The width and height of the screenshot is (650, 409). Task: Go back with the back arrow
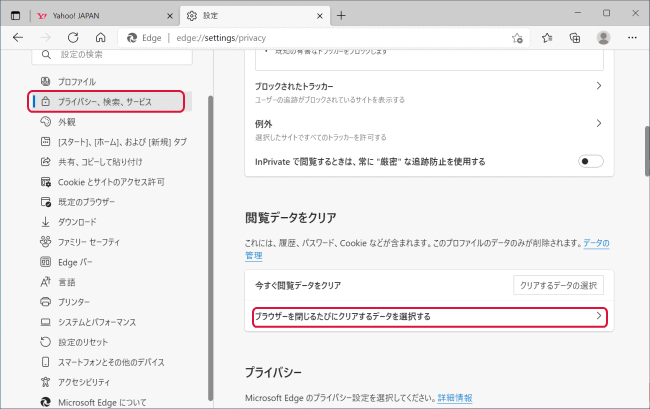(x=18, y=38)
